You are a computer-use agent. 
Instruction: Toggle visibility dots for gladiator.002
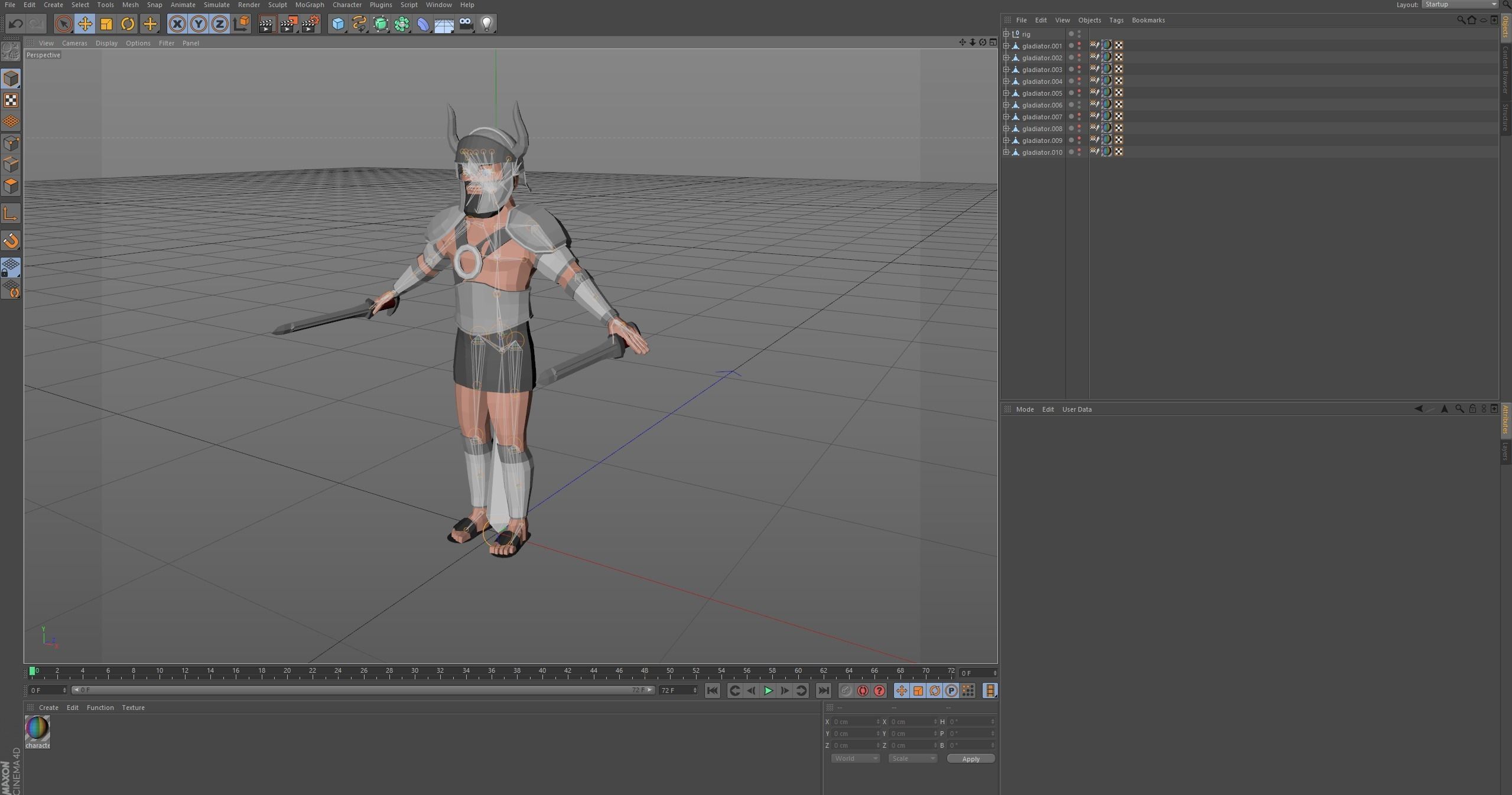(1079, 58)
